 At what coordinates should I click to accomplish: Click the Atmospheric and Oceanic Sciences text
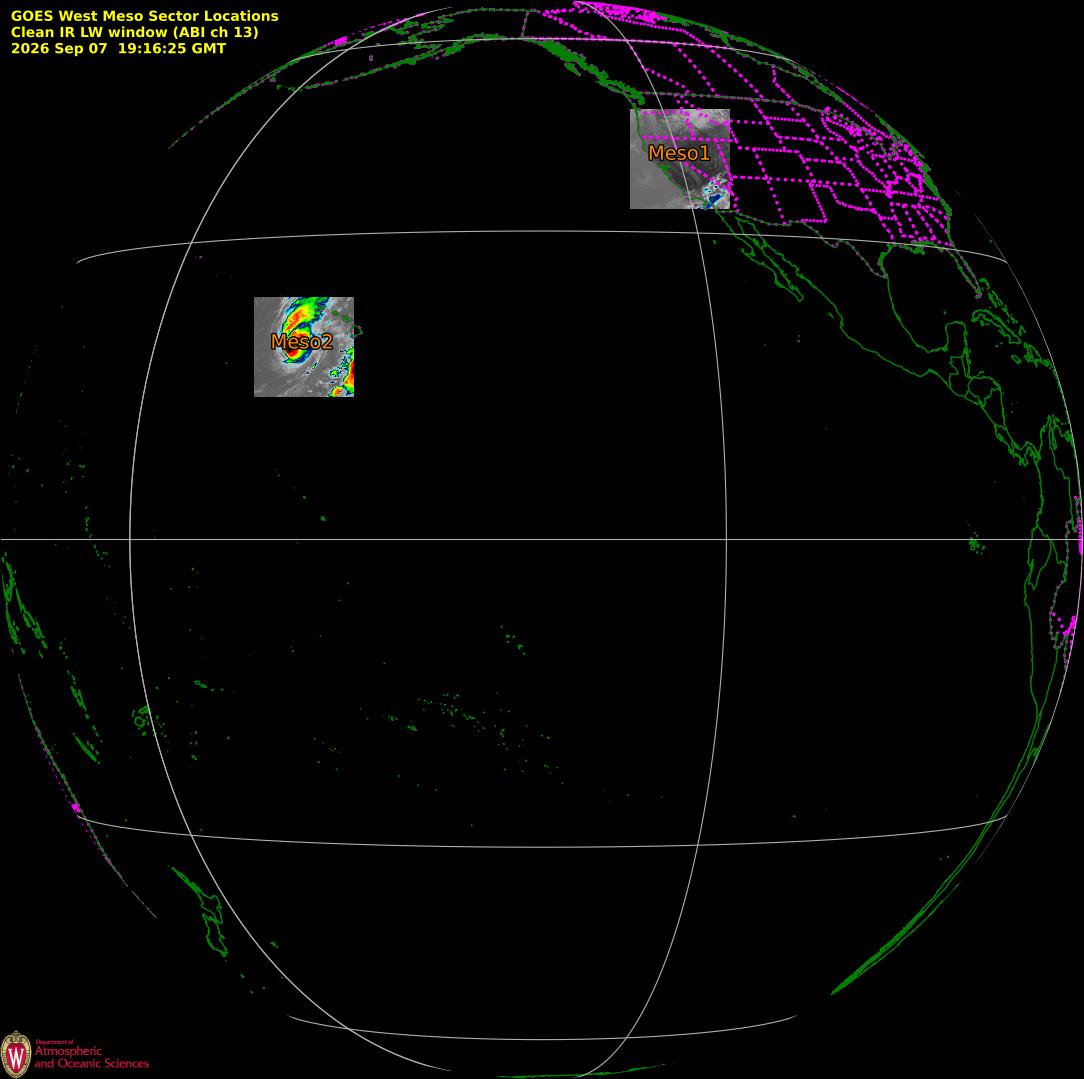point(91,1057)
